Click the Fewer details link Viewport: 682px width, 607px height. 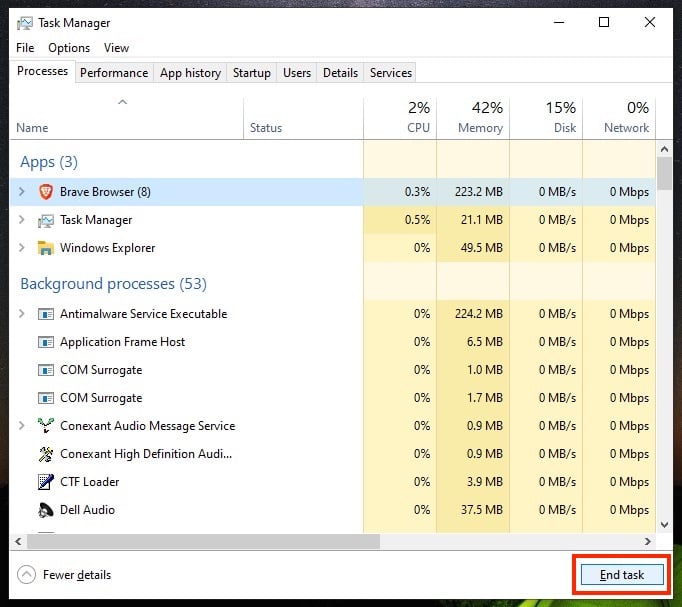[77, 575]
